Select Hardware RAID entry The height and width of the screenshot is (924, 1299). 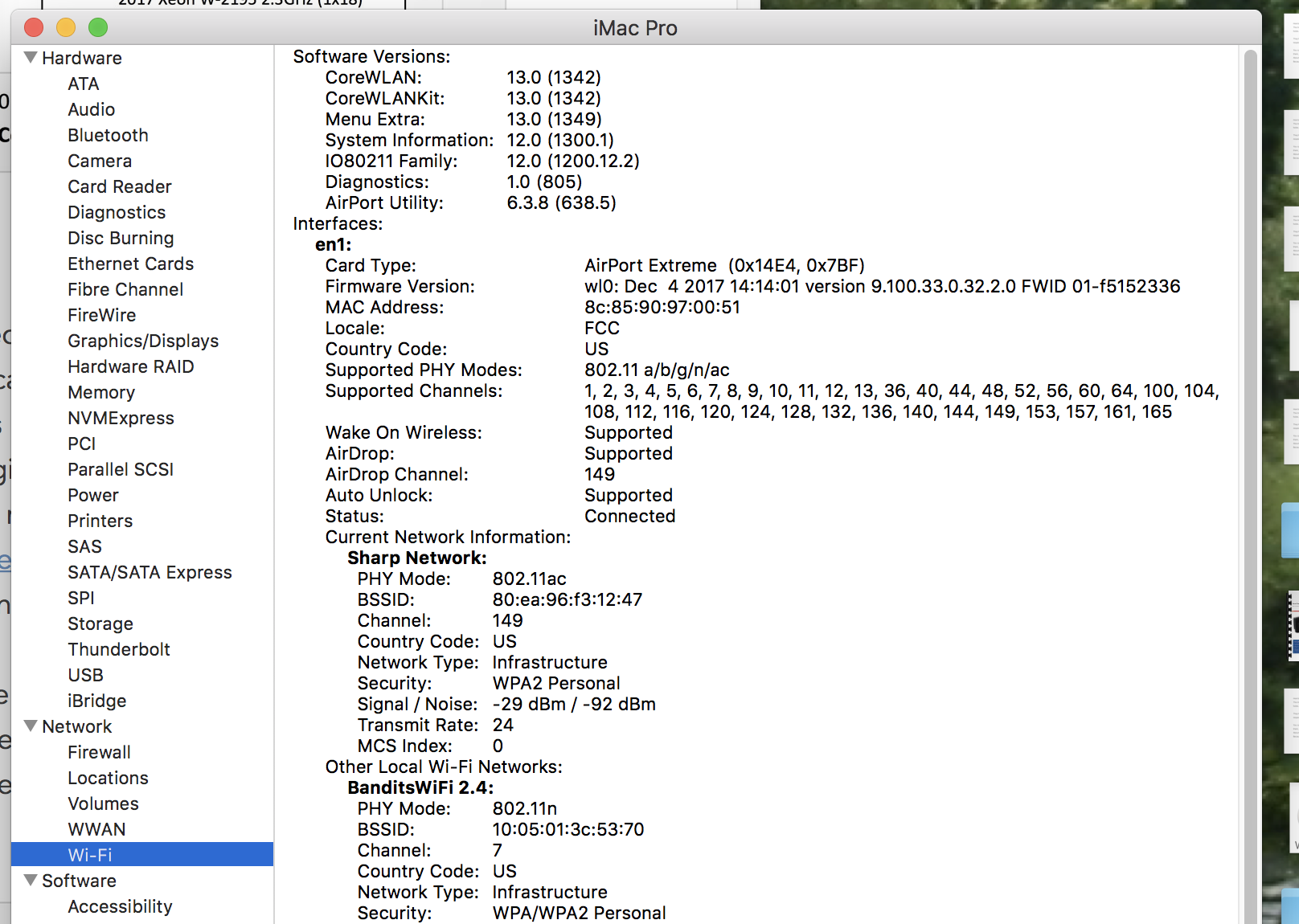point(131,366)
